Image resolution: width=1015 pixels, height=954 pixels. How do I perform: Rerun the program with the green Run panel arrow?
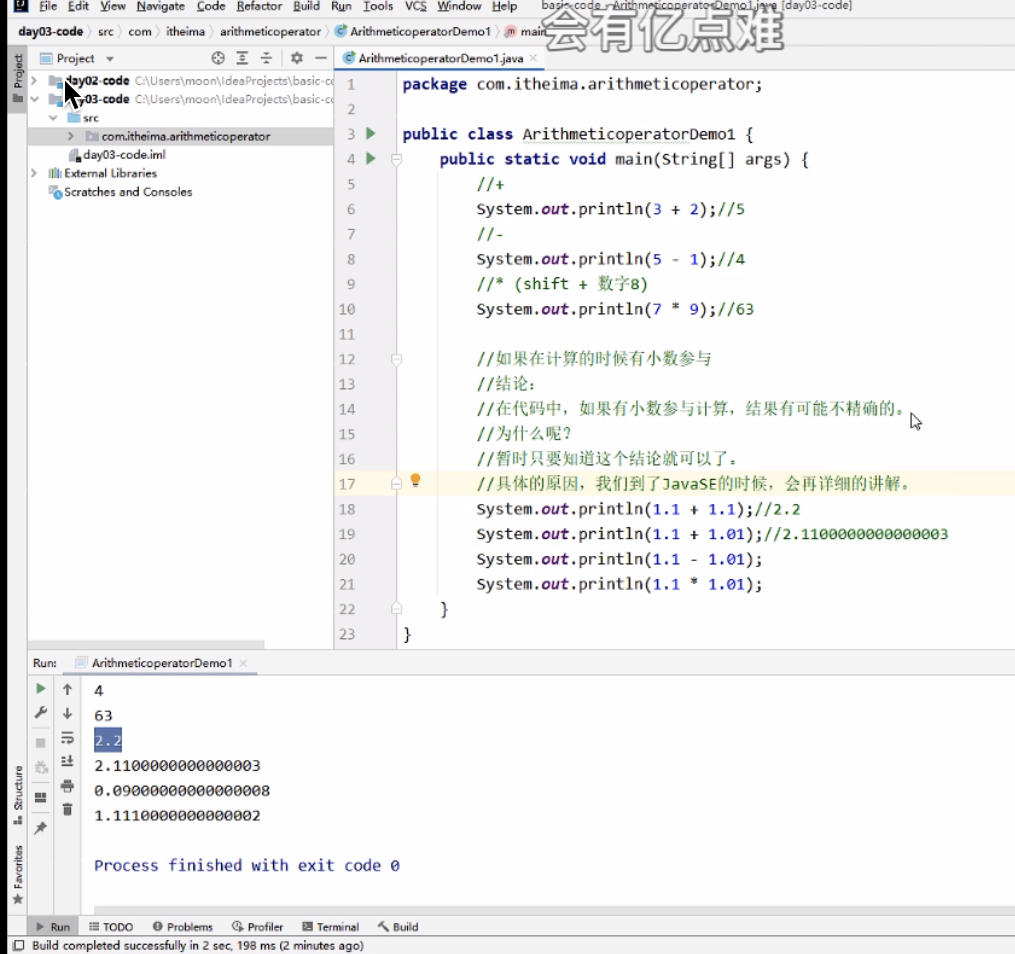[41, 689]
